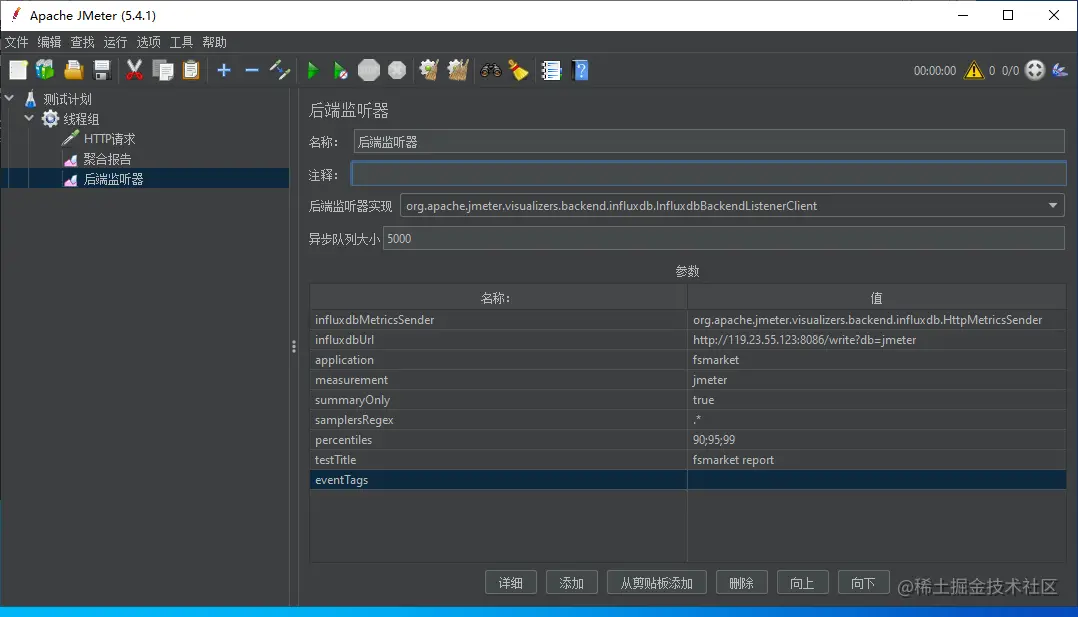The image size is (1078, 617).
Task: Start the test with the green arrow
Action: coord(313,70)
